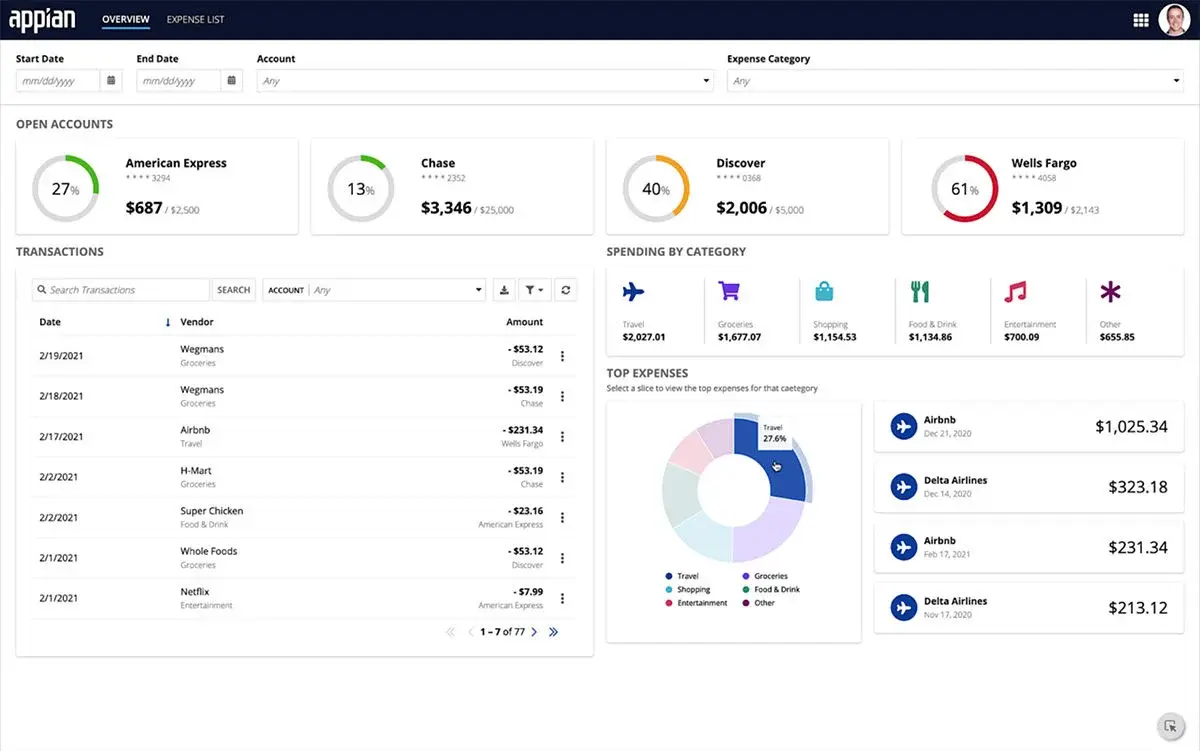This screenshot has width=1200, height=751.
Task: Open the three-dot menu on Netflix transaction
Action: (562, 597)
